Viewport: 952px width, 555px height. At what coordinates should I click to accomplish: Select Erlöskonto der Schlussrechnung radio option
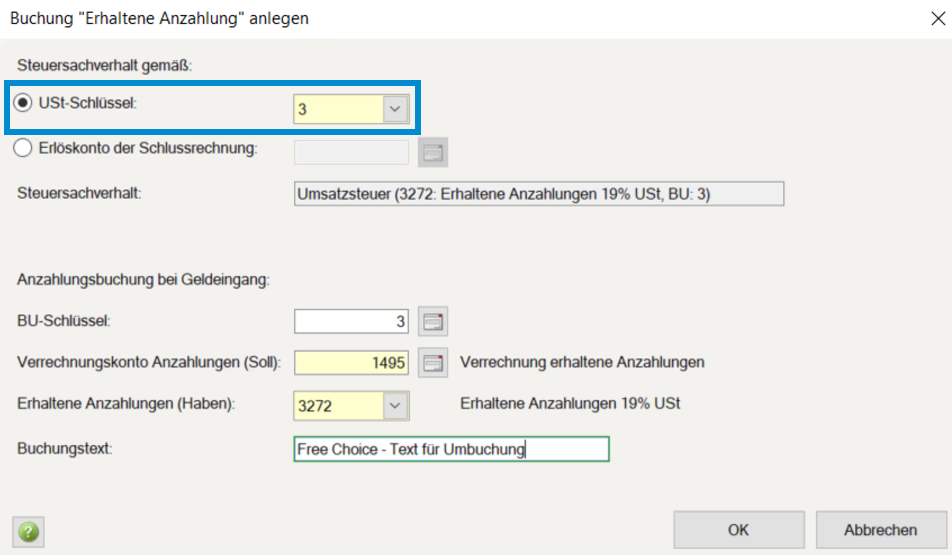(25, 149)
